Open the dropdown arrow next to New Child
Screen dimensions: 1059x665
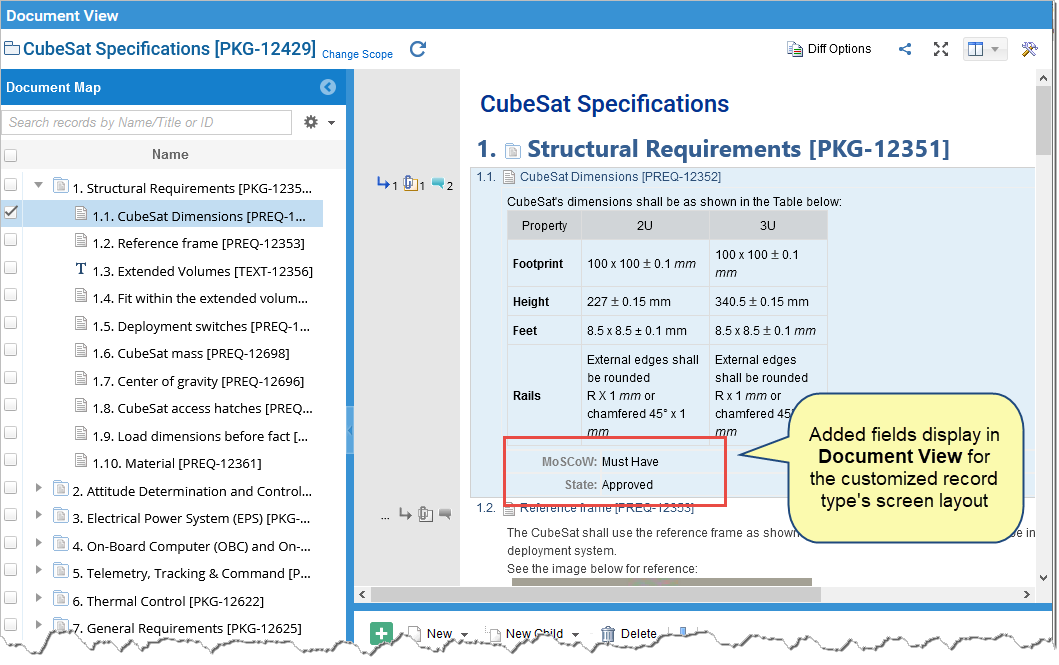pyautogui.click(x=575, y=635)
